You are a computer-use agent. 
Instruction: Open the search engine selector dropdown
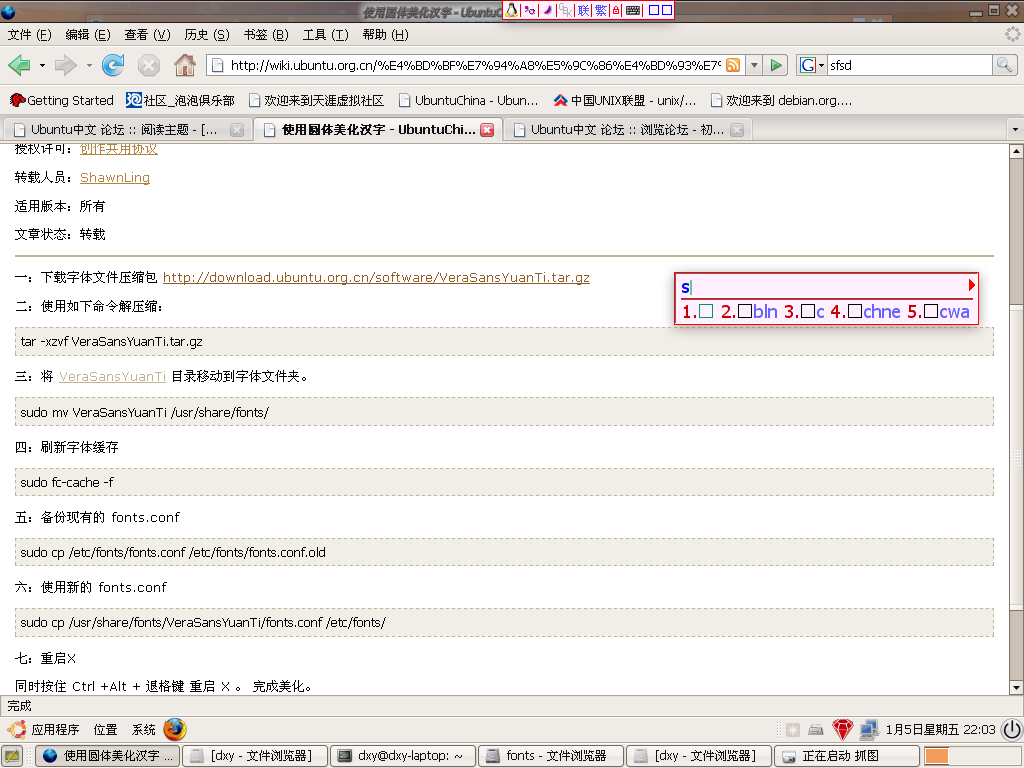812,65
